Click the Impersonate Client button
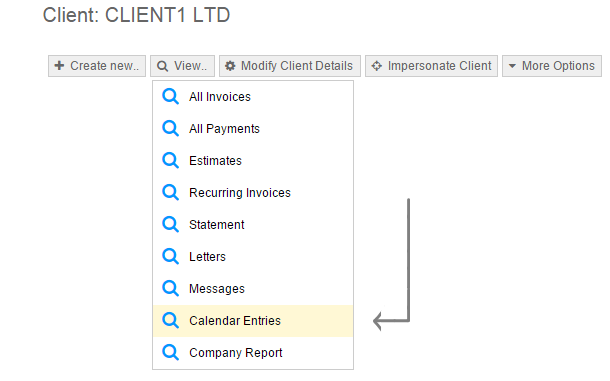The image size is (610, 381). [431, 66]
